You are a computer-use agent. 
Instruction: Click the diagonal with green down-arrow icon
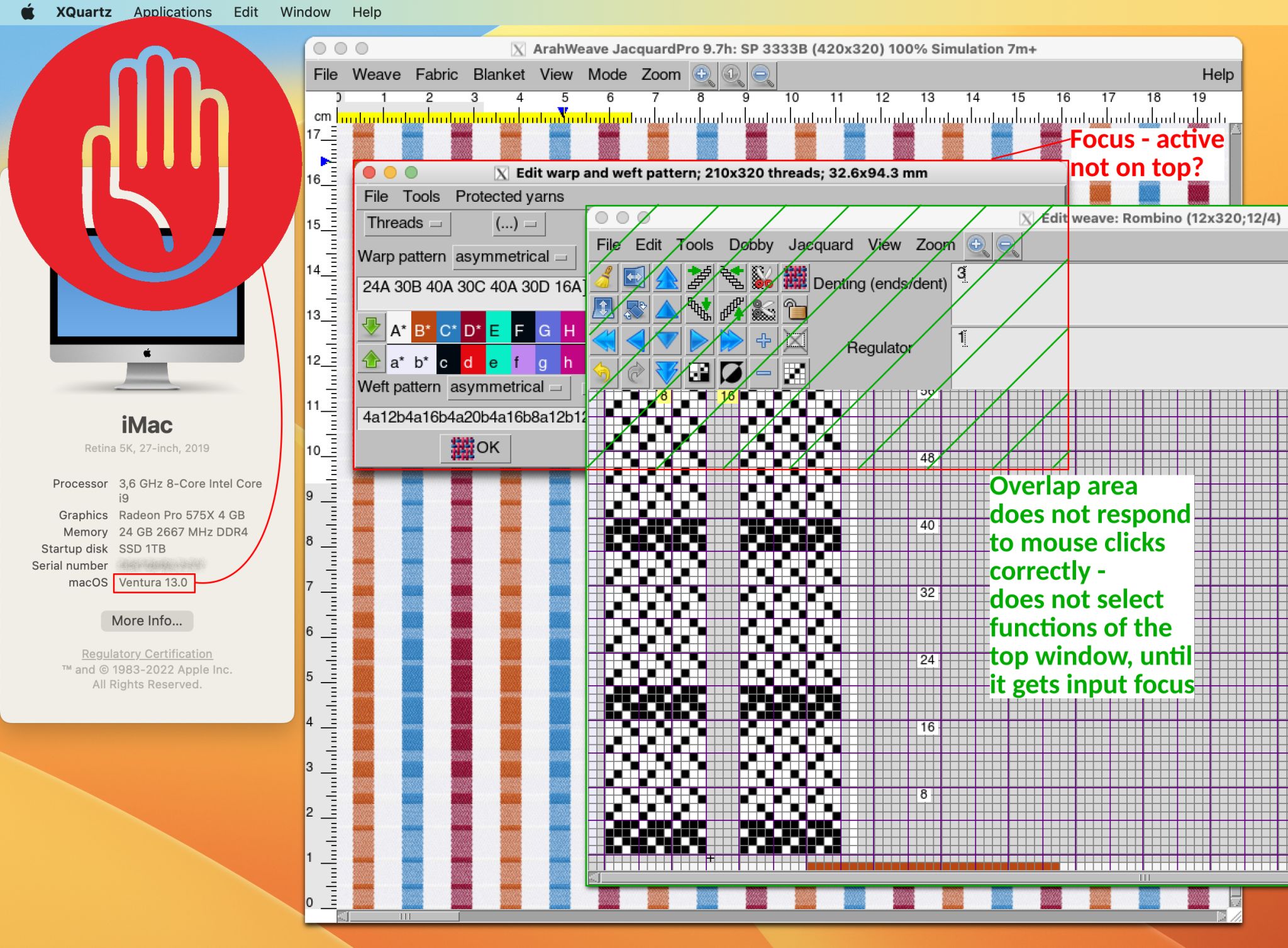699,309
